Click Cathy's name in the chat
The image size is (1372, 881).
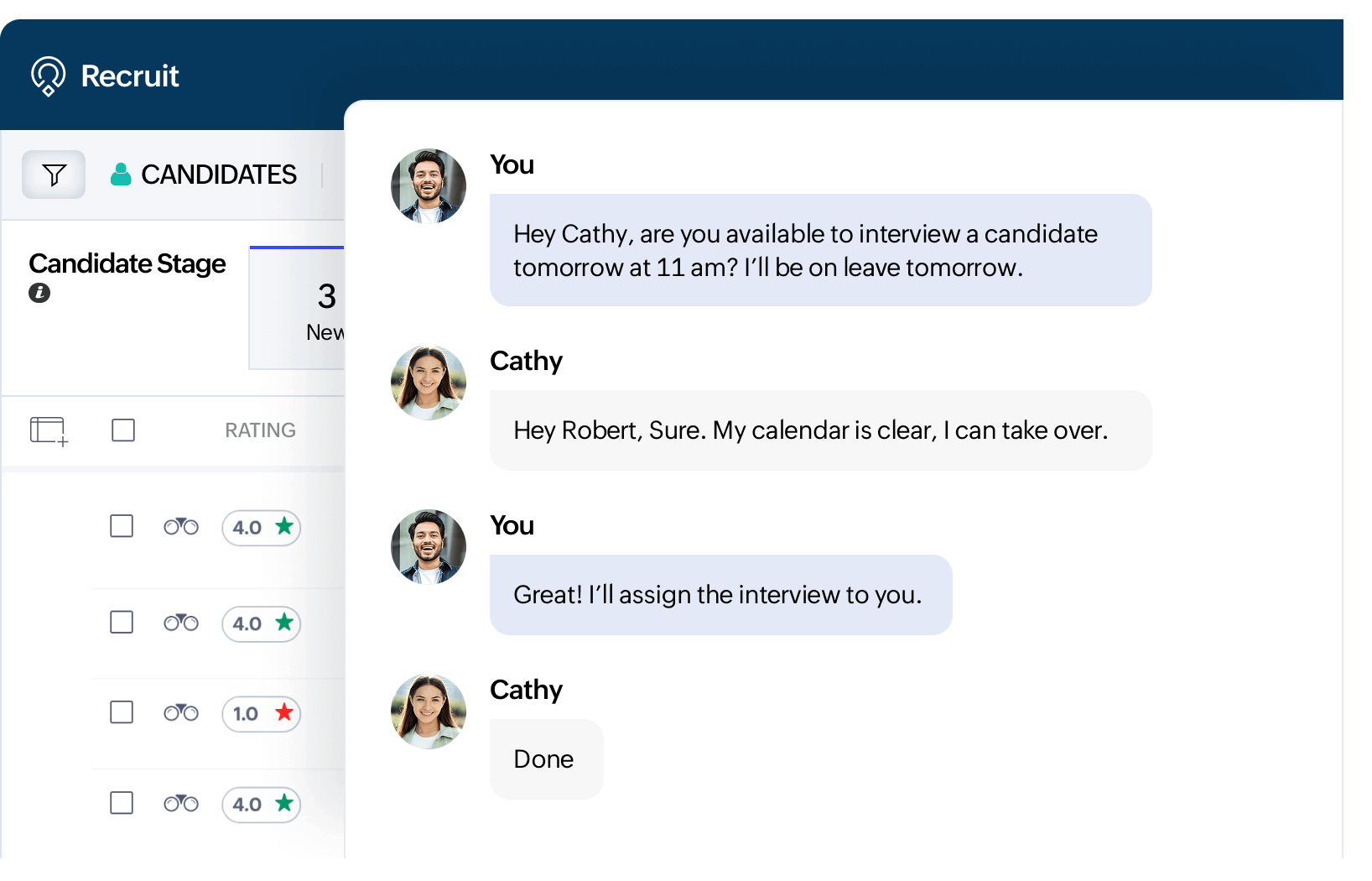[x=526, y=361]
